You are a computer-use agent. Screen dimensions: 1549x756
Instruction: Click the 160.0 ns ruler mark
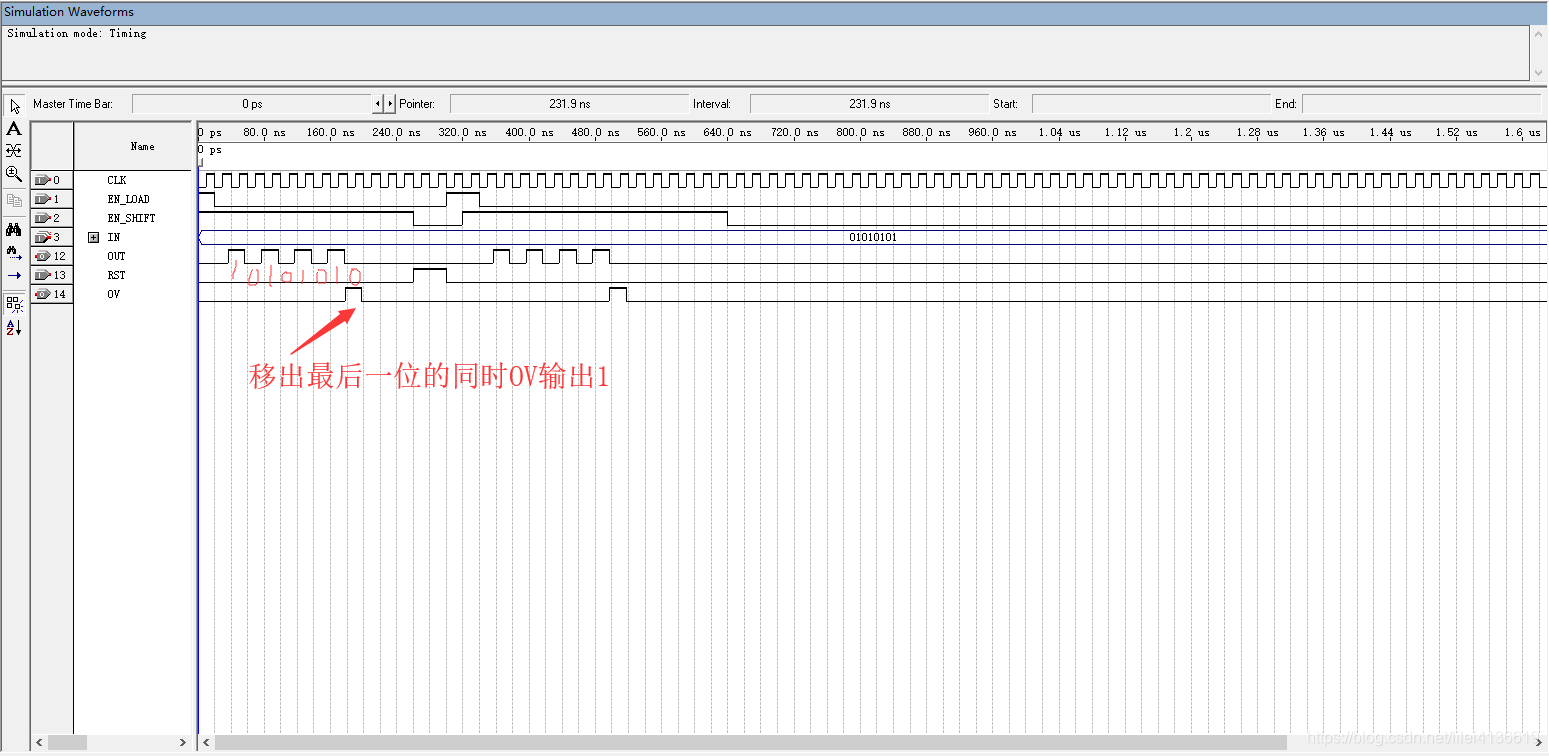coord(331,132)
